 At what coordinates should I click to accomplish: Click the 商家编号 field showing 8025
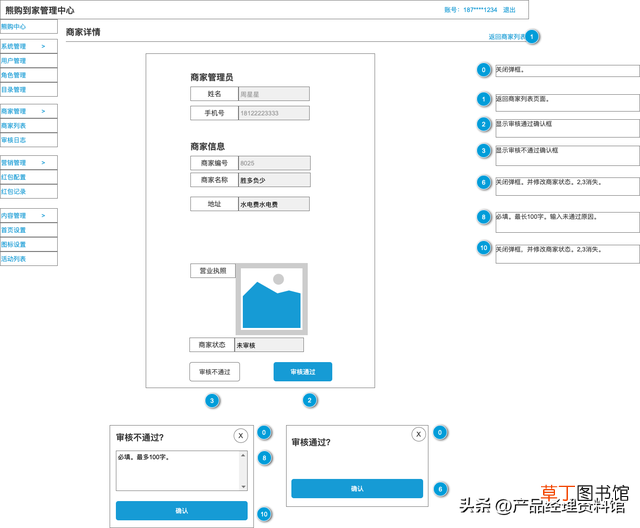(274, 163)
